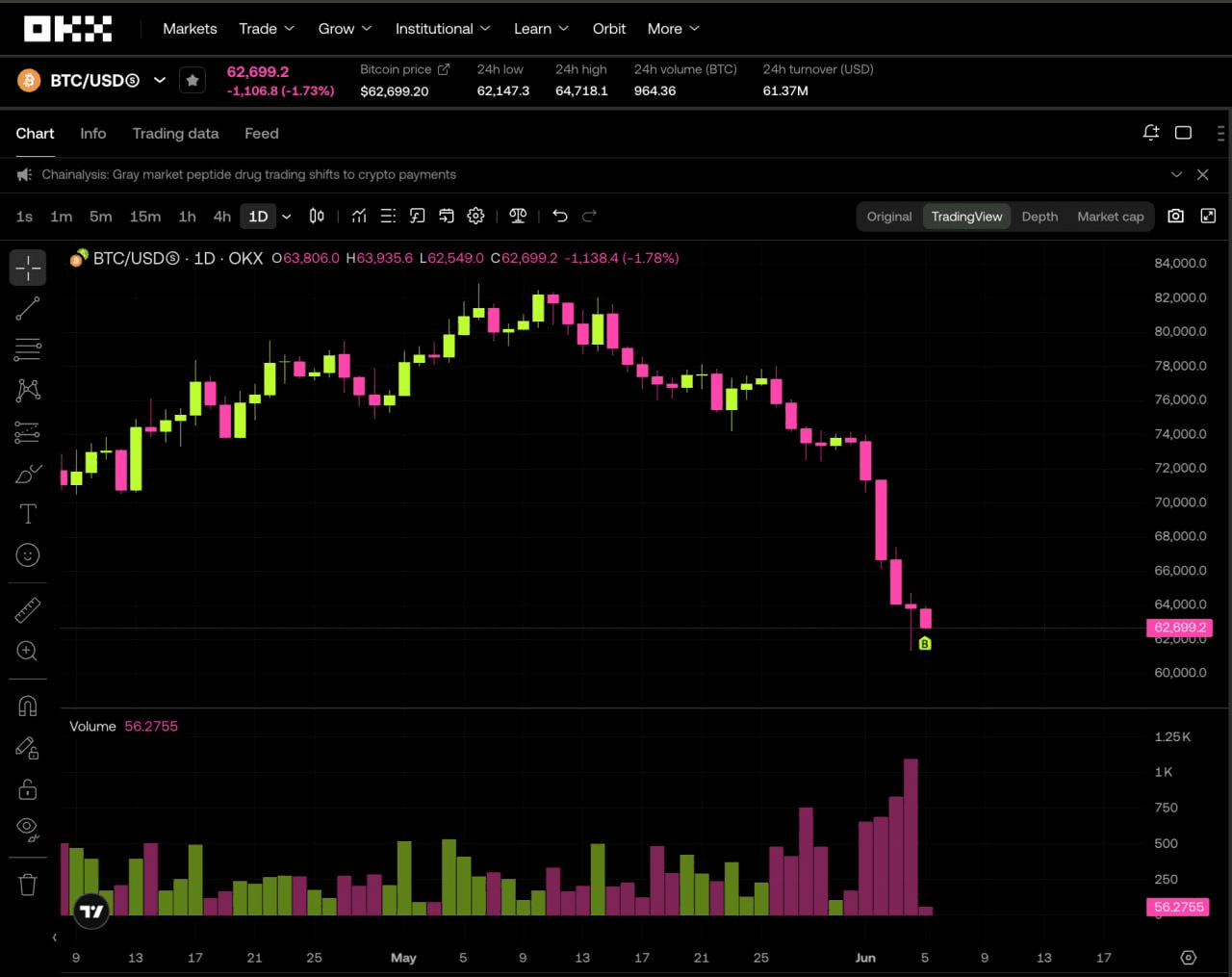Viewport: 1232px width, 977px height.
Task: Switch to the Info tab
Action: click(x=93, y=134)
